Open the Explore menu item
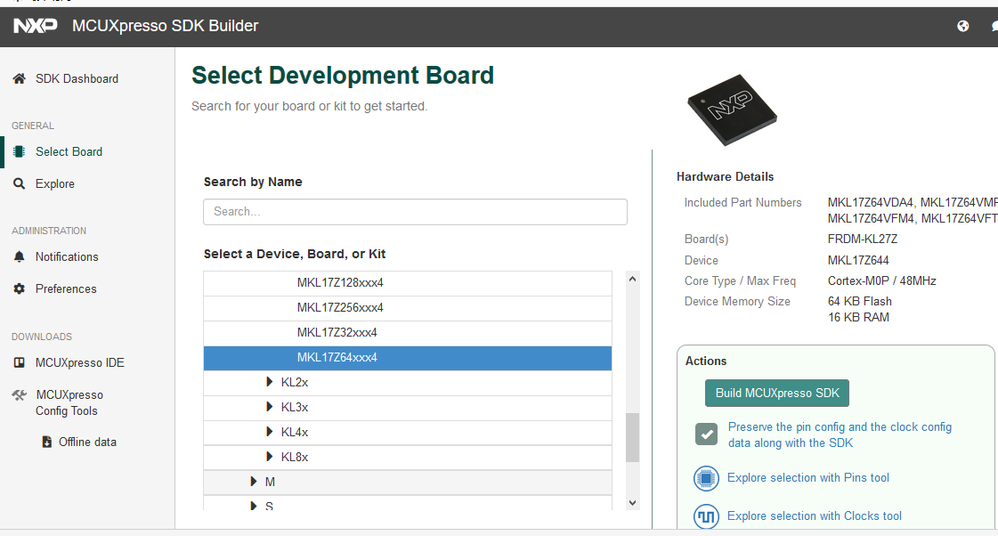 55,183
